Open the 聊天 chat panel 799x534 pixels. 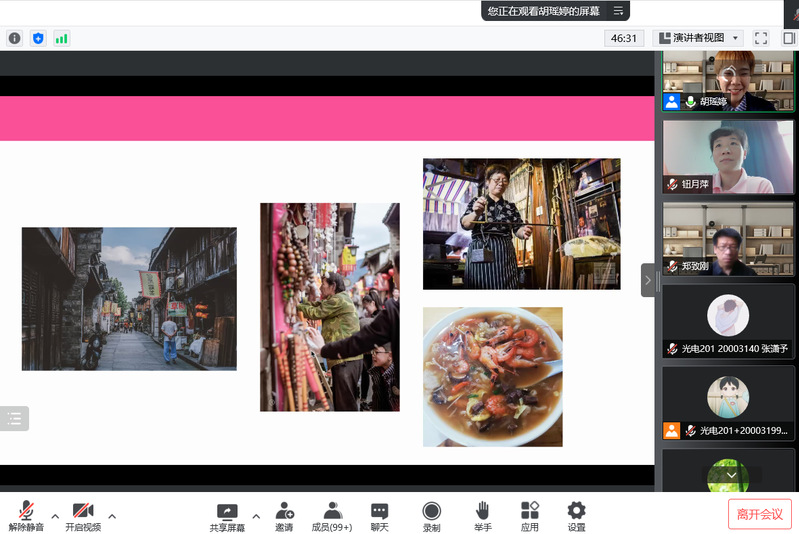[x=379, y=516]
